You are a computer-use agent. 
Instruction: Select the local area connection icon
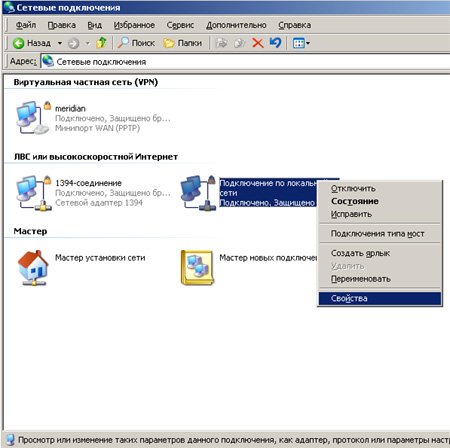(198, 193)
